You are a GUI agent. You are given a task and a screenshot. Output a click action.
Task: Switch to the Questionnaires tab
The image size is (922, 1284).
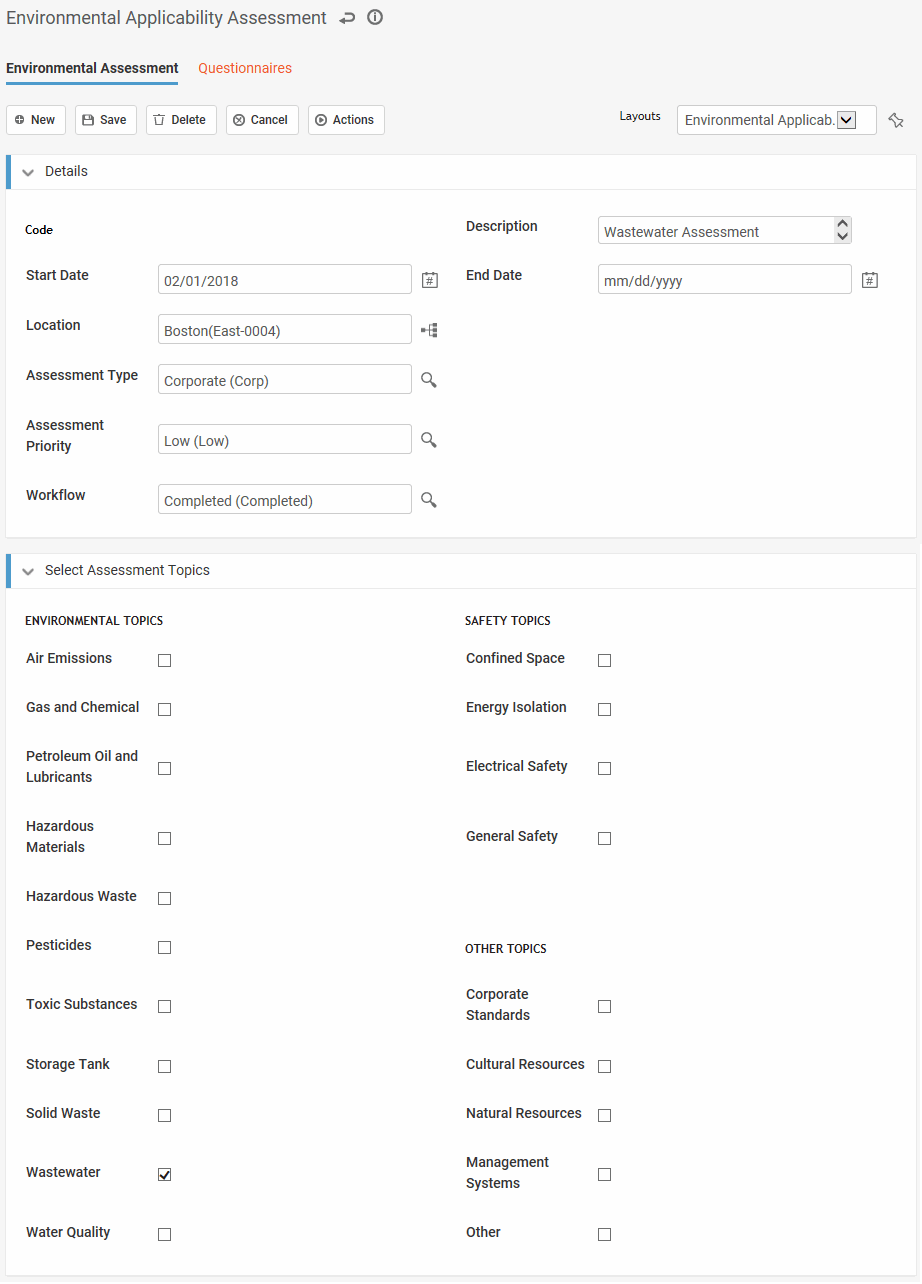[245, 68]
